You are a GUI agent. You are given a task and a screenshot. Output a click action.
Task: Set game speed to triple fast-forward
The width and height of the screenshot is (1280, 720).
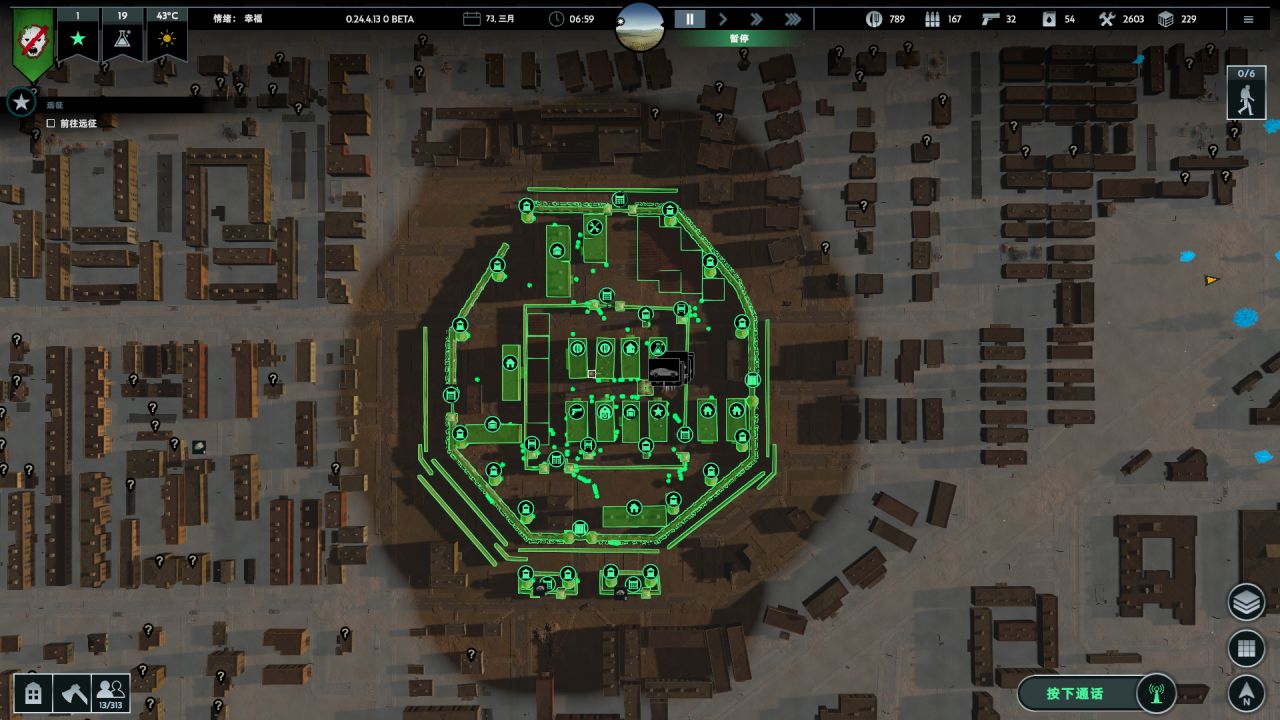tap(792, 19)
